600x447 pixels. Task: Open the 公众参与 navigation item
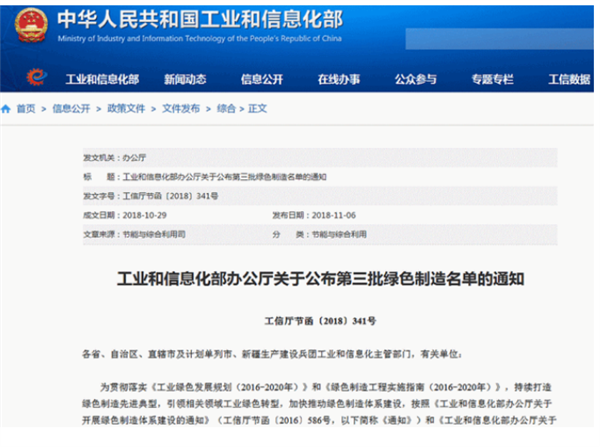click(415, 79)
